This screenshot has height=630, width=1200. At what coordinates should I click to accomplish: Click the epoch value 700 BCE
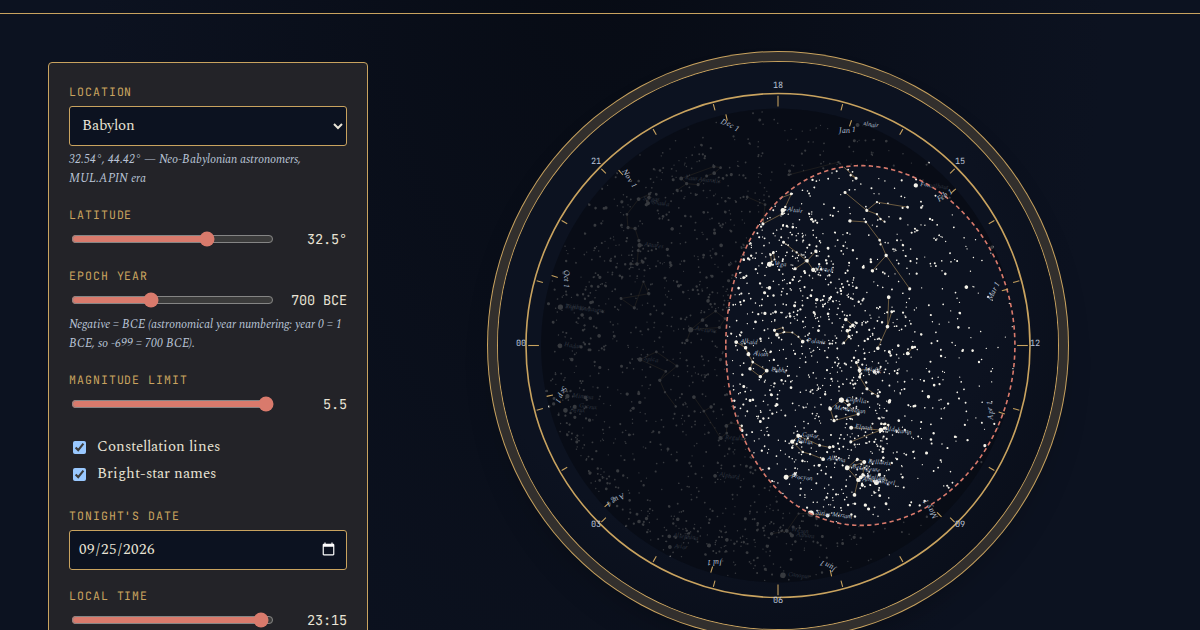pyautogui.click(x=319, y=300)
